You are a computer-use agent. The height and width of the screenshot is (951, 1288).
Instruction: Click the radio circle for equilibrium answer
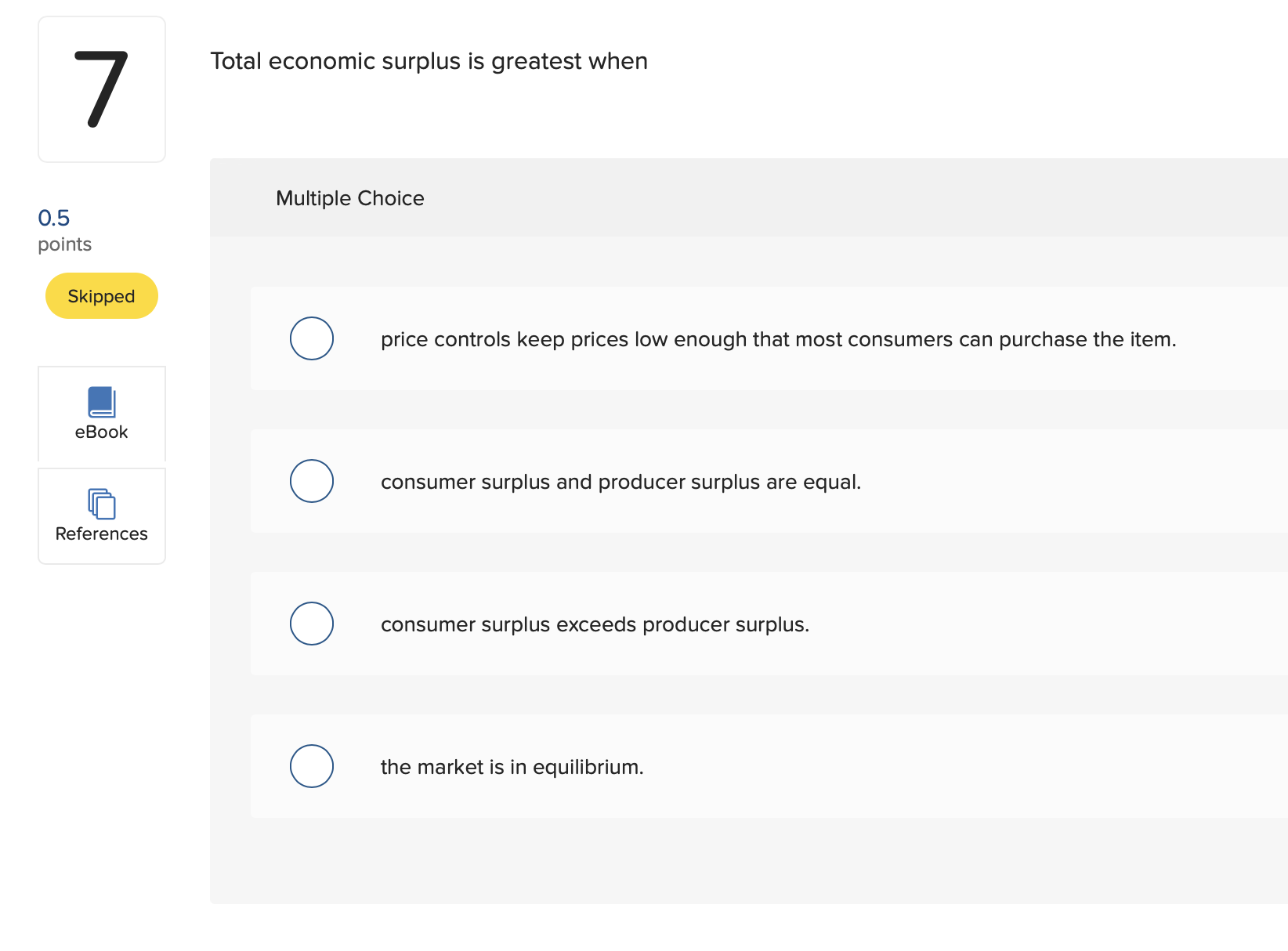point(311,766)
